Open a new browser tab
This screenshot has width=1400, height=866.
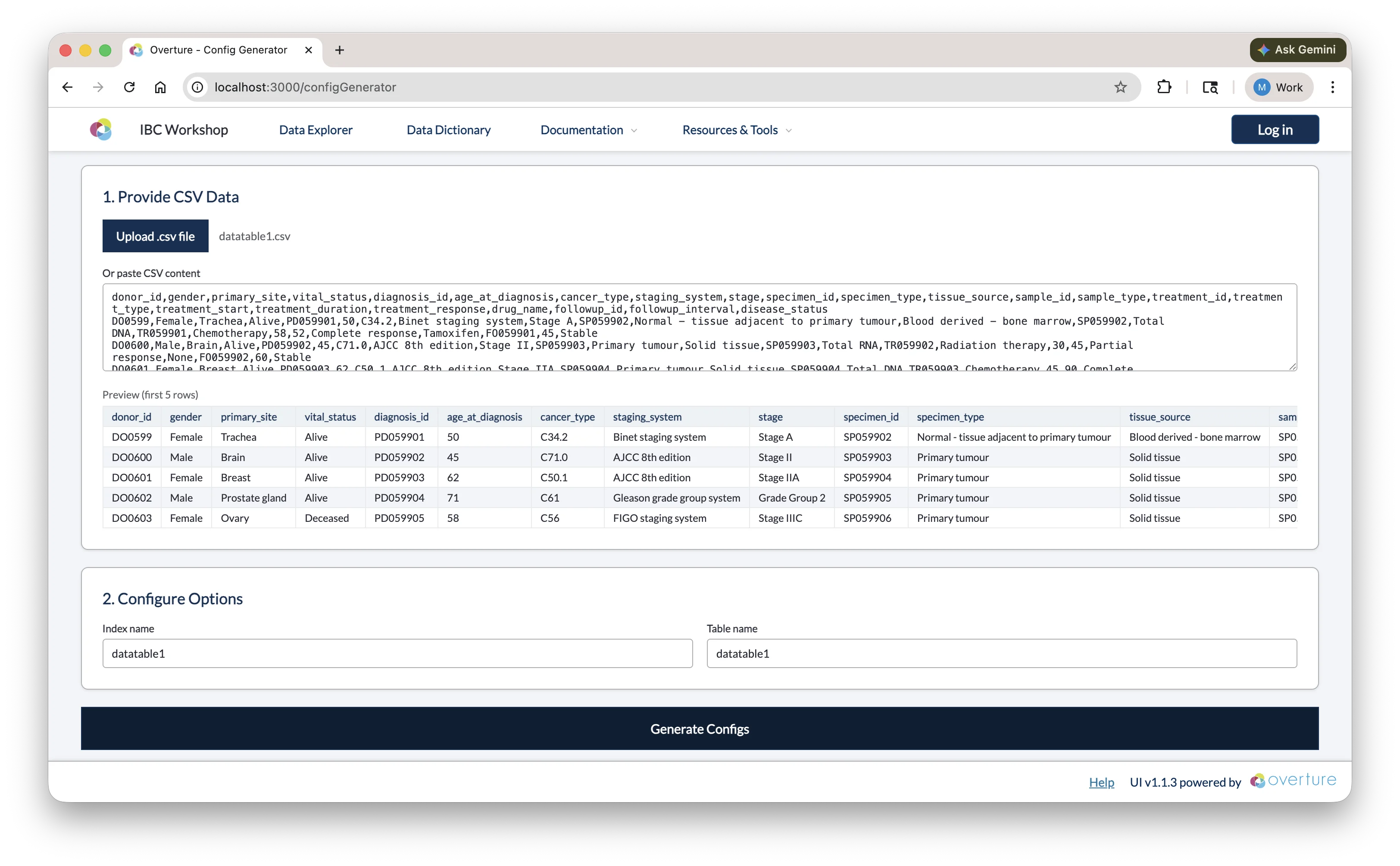pyautogui.click(x=339, y=50)
